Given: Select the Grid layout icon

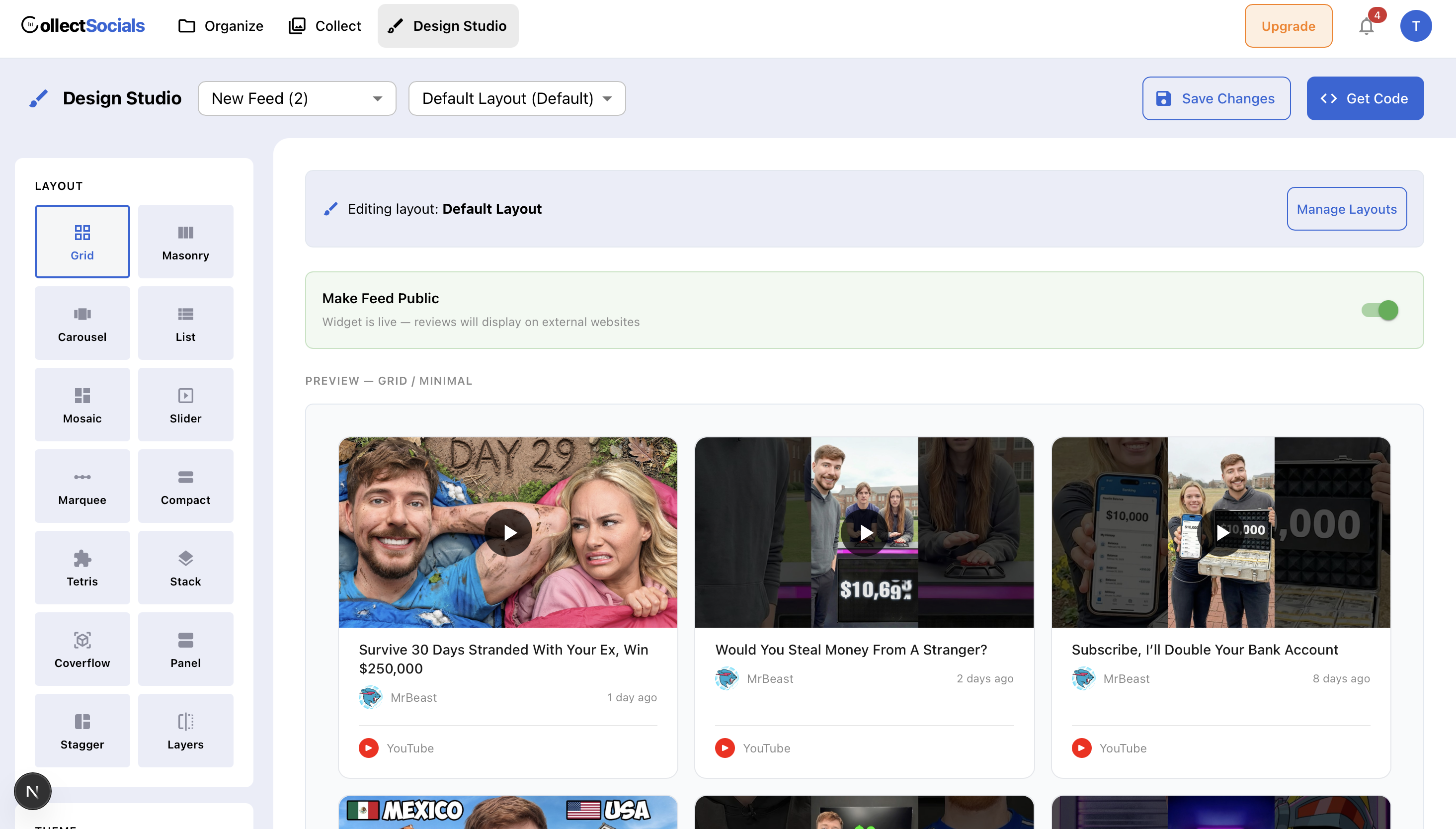Looking at the screenshot, I should pyautogui.click(x=82, y=242).
